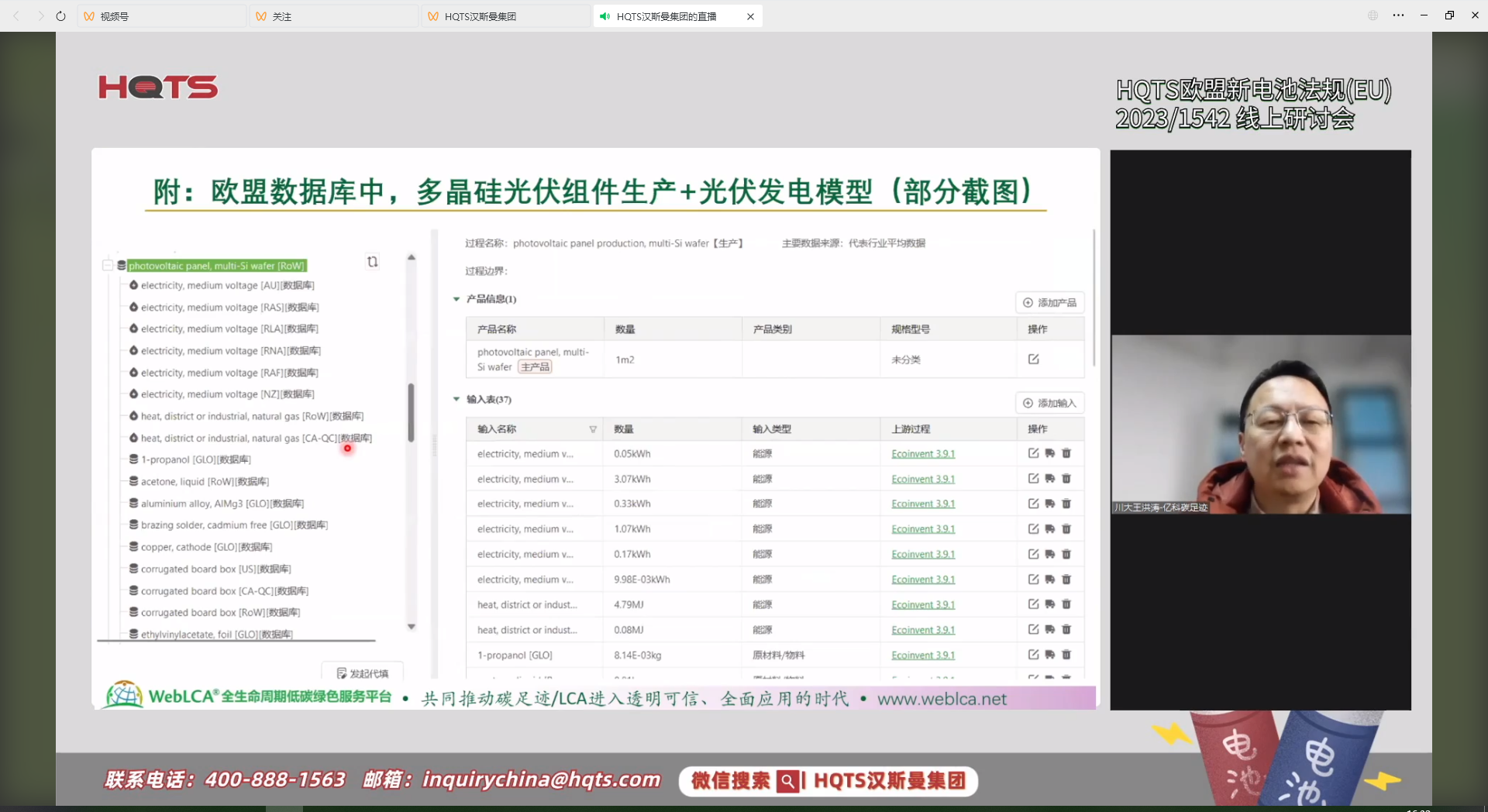Click the audio-playing speaker icon on the live tab

pos(605,16)
